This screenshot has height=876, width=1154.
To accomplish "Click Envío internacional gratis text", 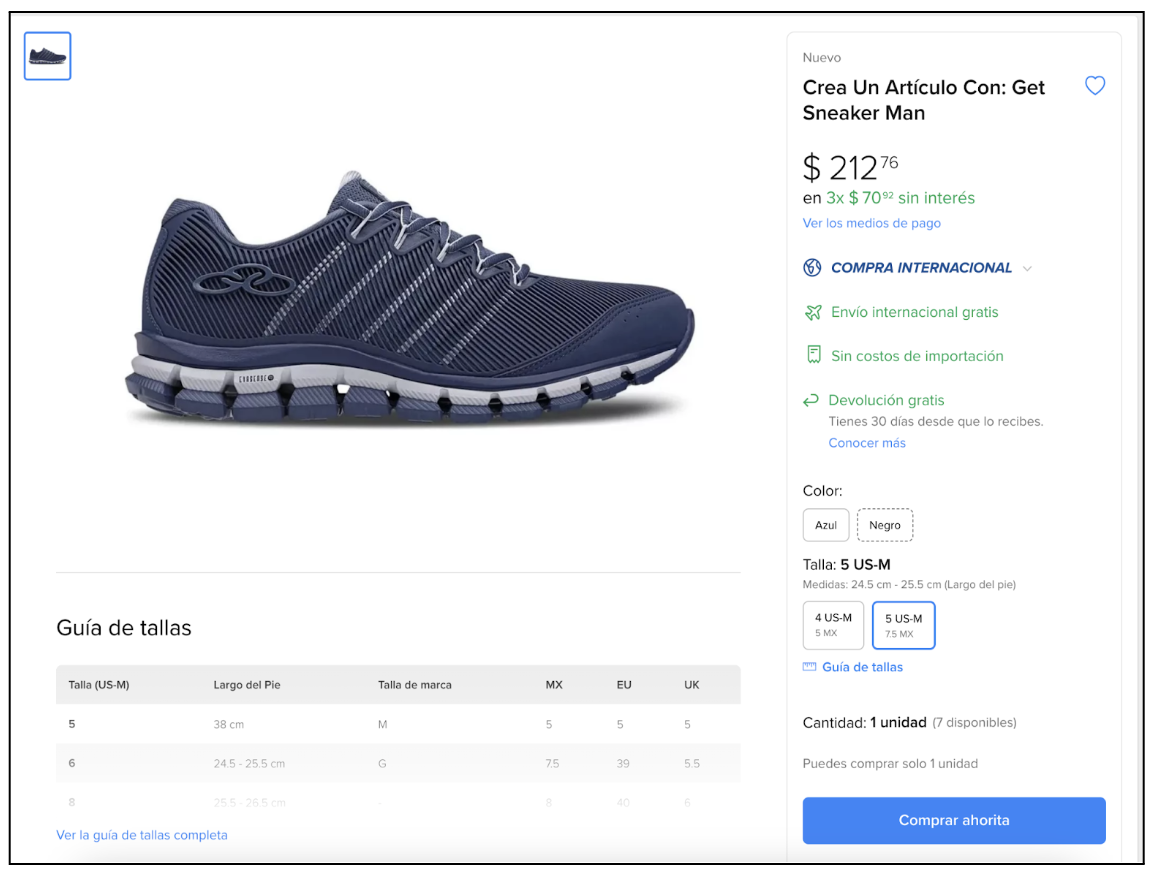I will coord(914,313).
